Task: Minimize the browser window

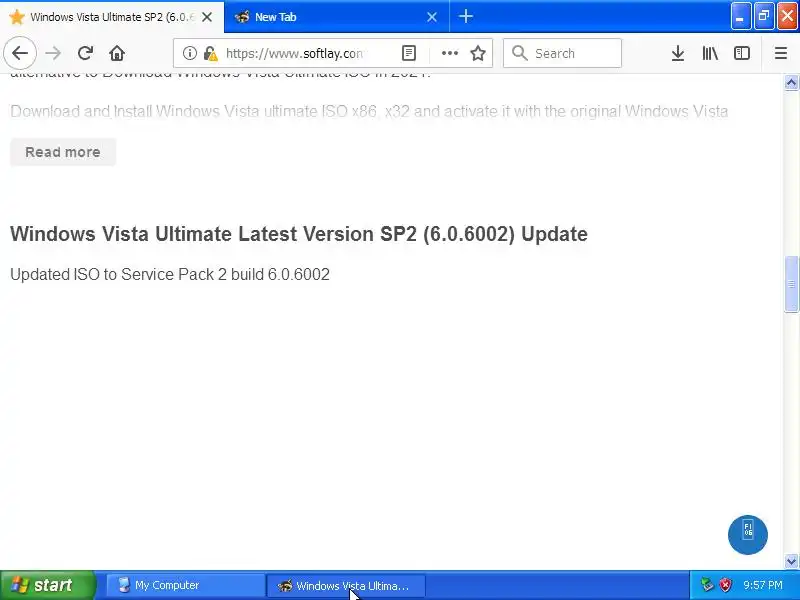Action: coord(741,16)
